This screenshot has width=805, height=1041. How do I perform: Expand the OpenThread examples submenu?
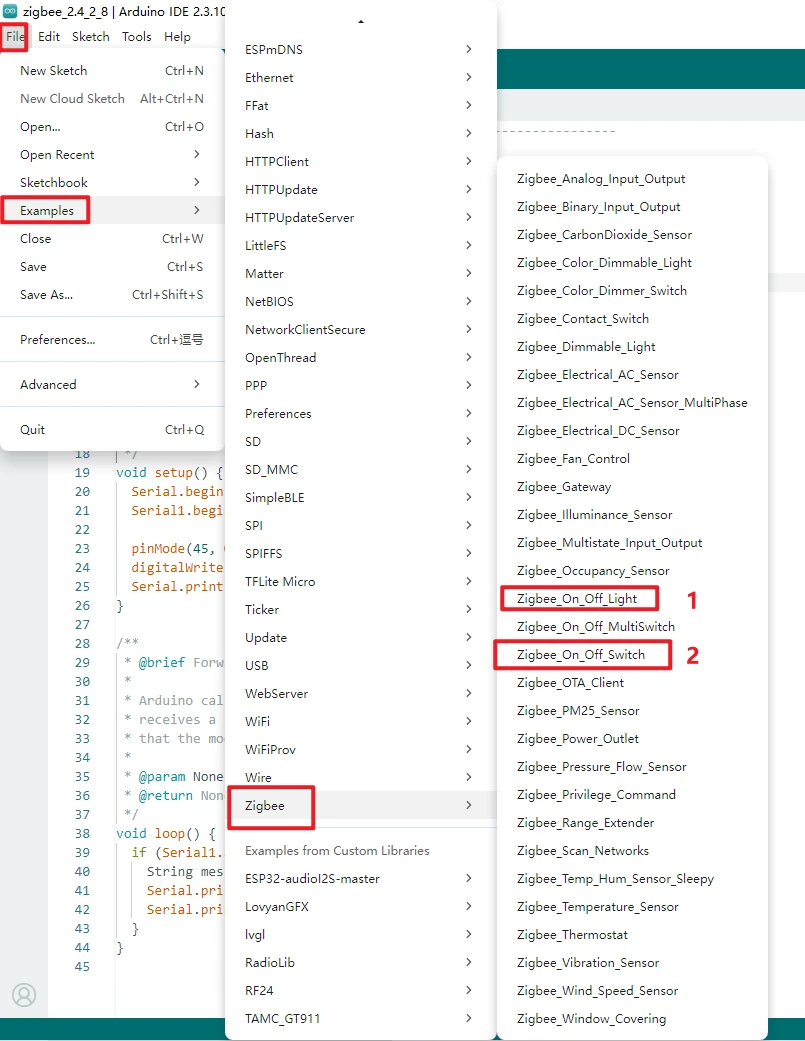[360, 357]
